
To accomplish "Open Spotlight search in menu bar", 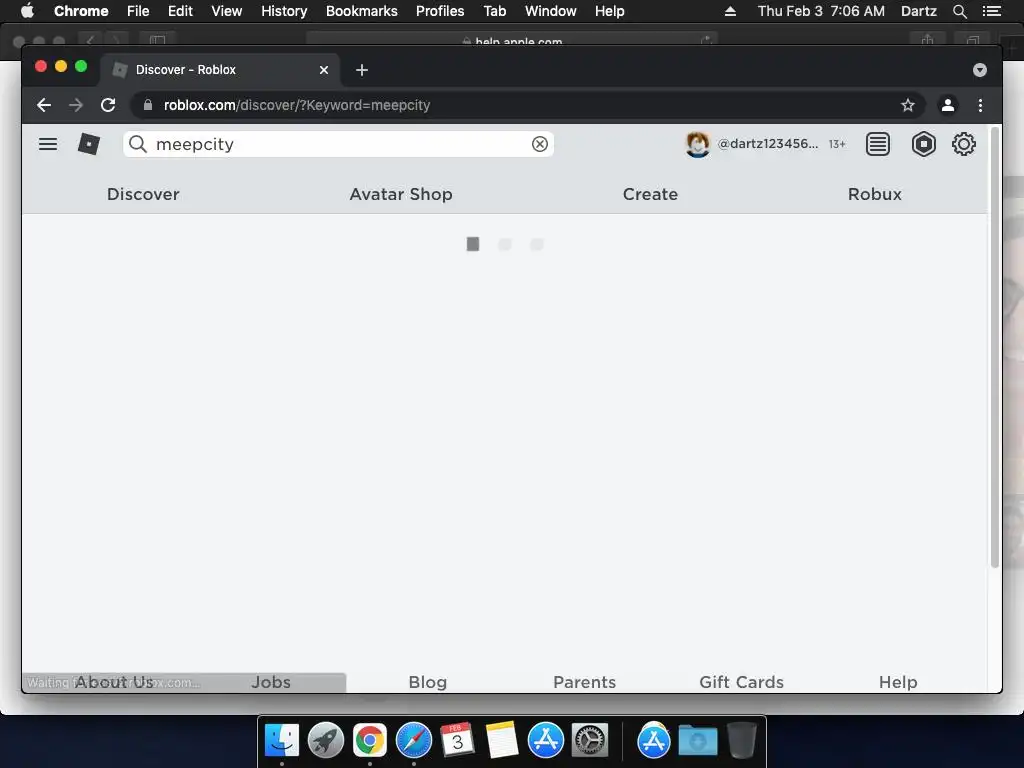I will tap(959, 11).
